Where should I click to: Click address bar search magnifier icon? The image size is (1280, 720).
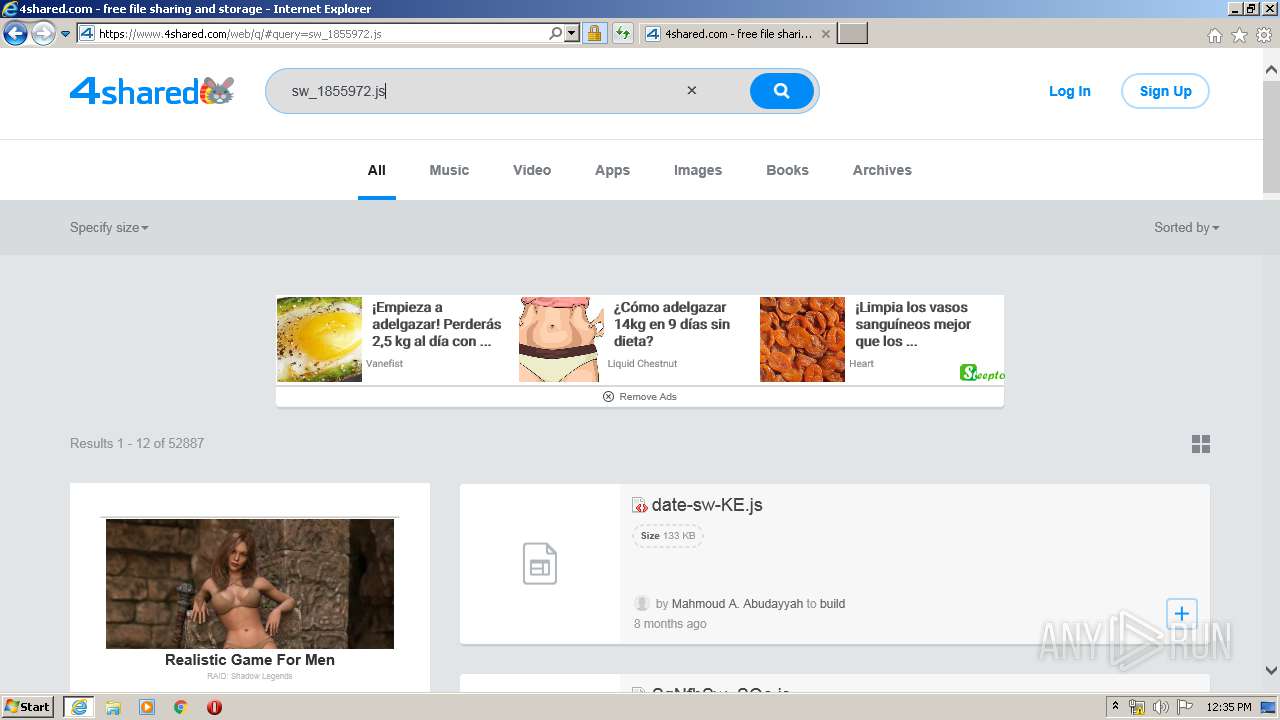point(556,34)
